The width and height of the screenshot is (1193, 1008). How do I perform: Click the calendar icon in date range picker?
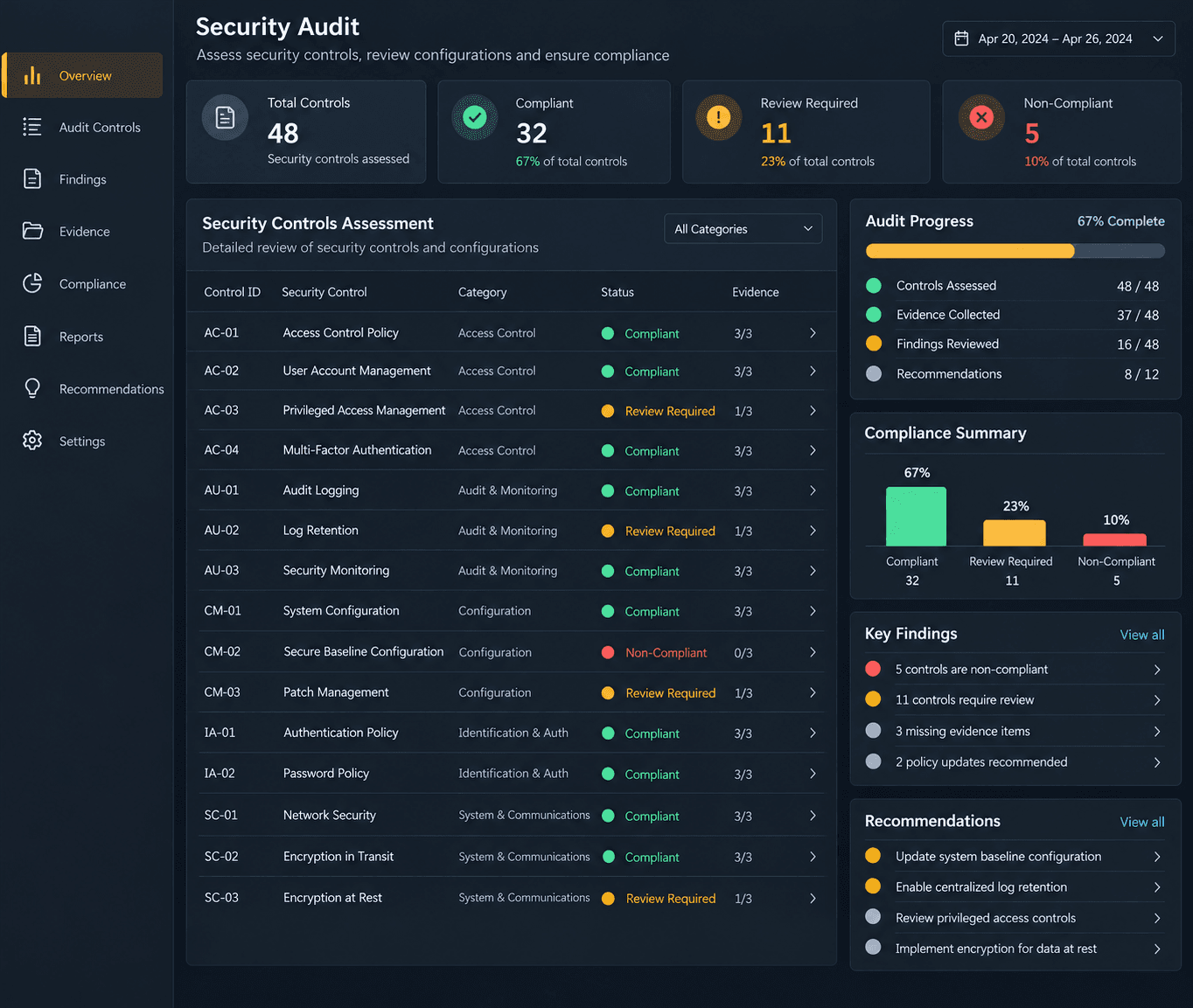click(x=961, y=38)
